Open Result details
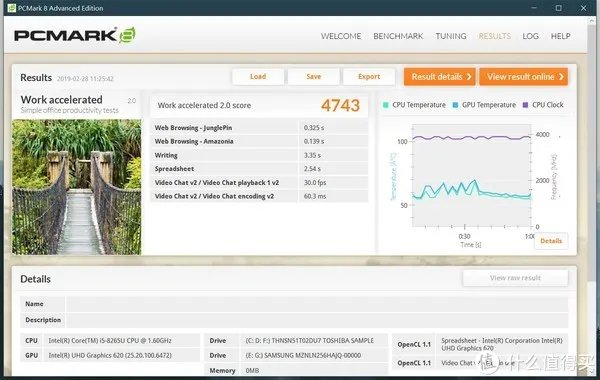 (440, 77)
